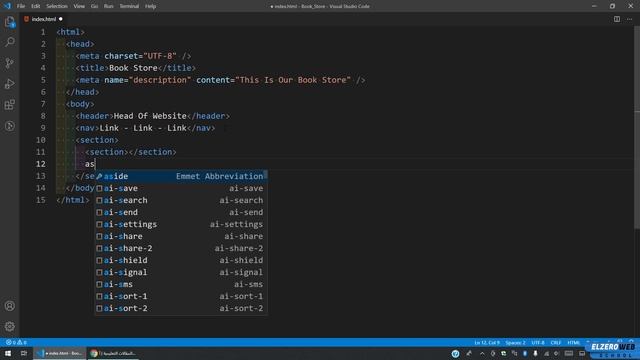Screen dimensions: 640x360
Task: Open Task View on the taskbar
Action: pos(24,353)
